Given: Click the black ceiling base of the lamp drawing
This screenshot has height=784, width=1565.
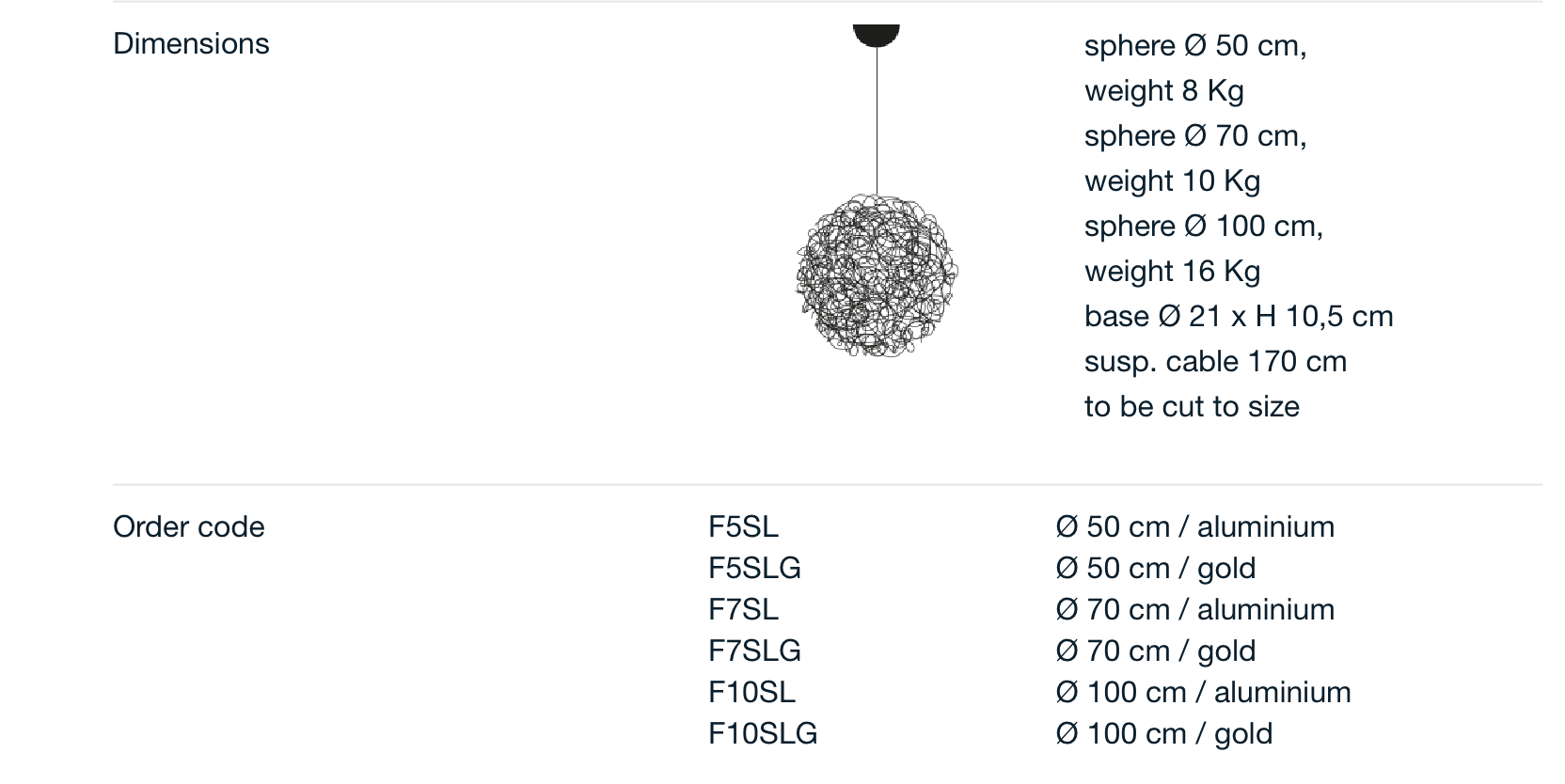Looking at the screenshot, I should (877, 35).
